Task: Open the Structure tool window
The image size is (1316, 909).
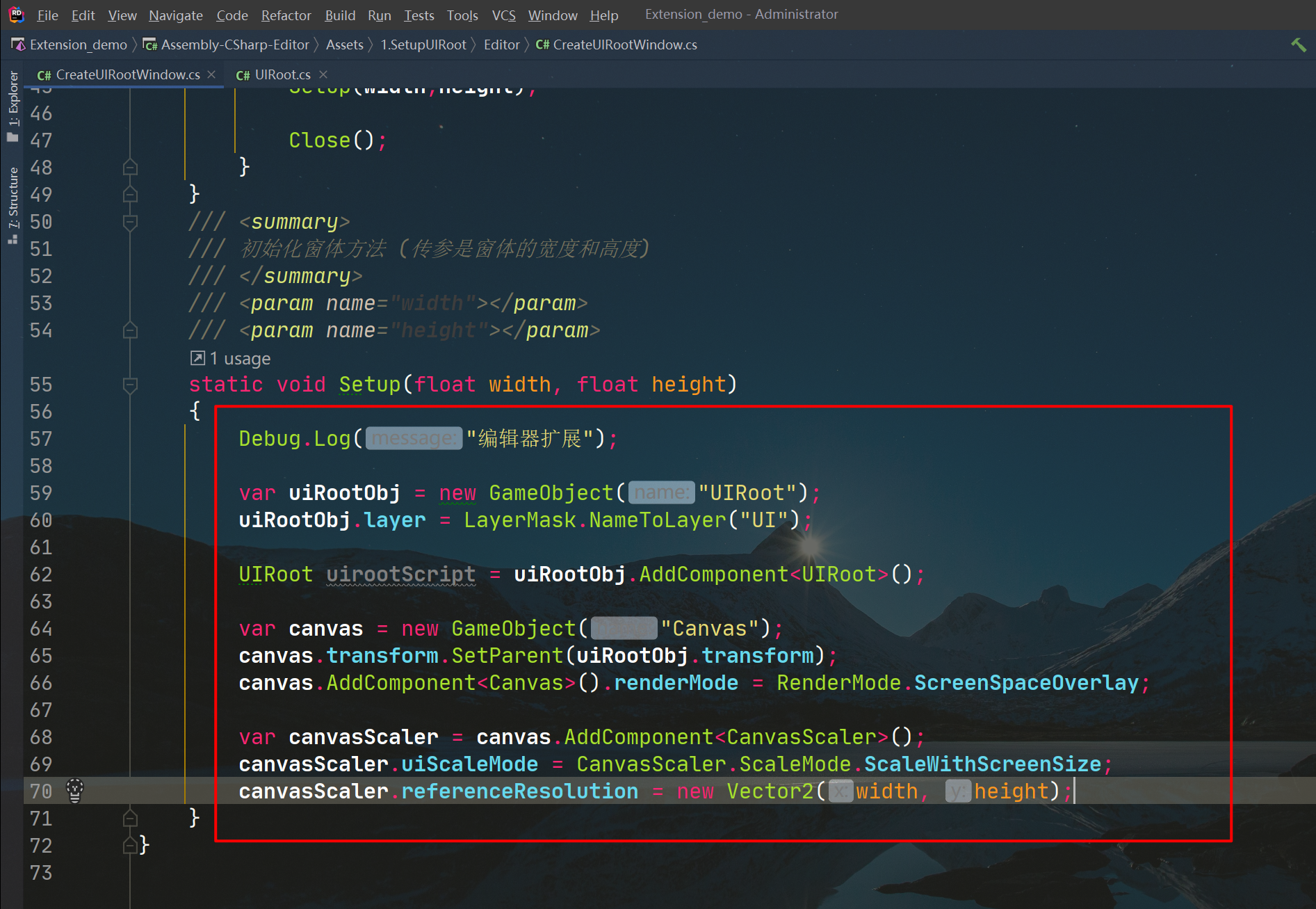Action: pyautogui.click(x=13, y=204)
